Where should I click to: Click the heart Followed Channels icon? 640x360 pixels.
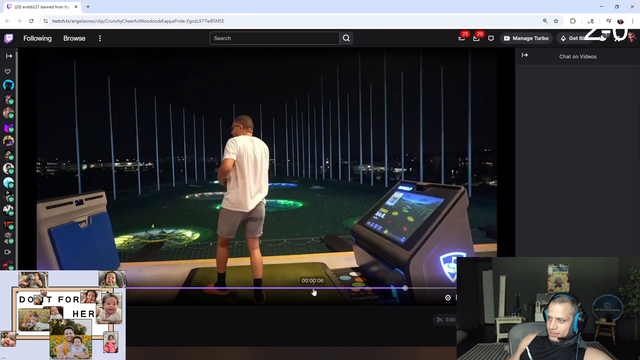click(x=8, y=71)
